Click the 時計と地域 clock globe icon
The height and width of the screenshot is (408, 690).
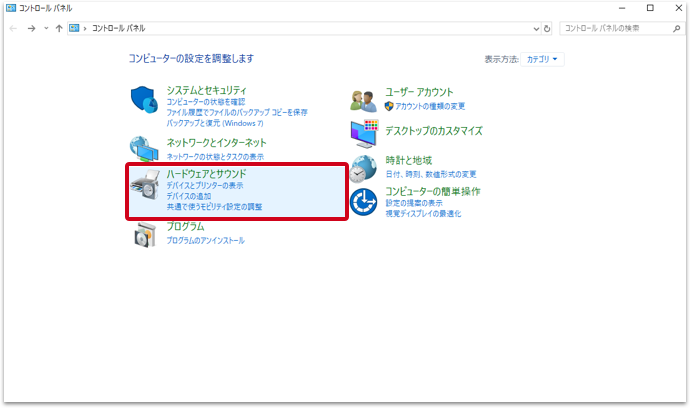(363, 169)
